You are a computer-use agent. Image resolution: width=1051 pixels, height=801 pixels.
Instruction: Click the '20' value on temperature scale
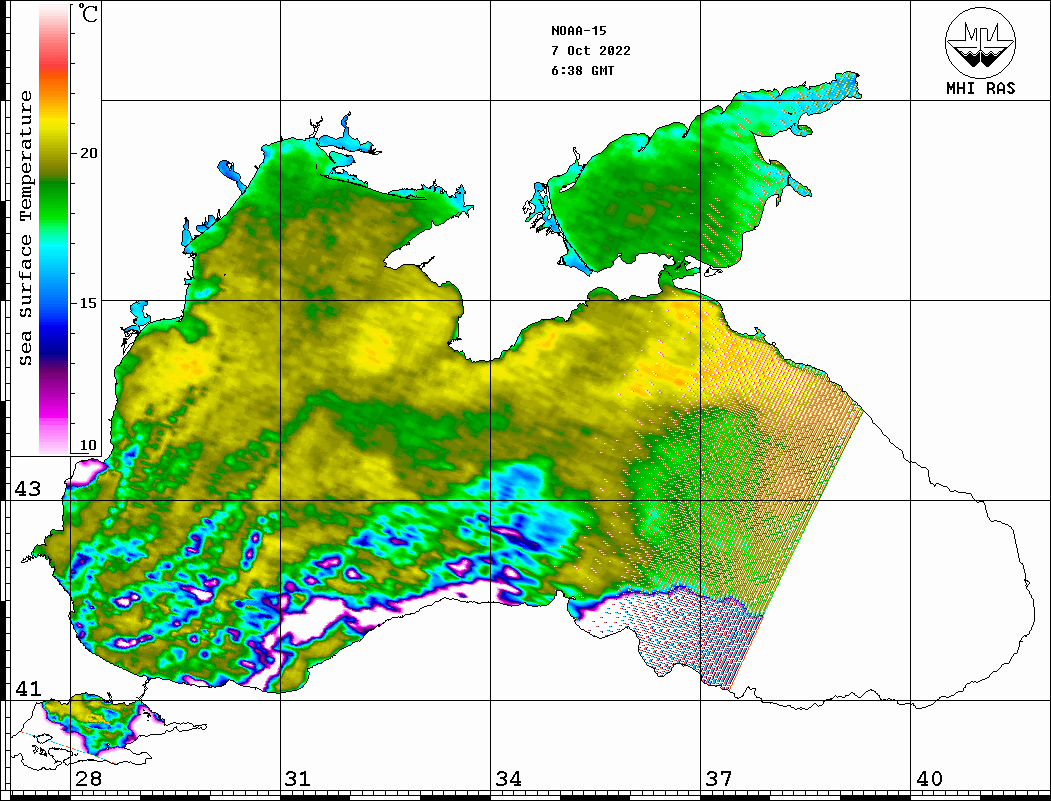click(x=88, y=153)
